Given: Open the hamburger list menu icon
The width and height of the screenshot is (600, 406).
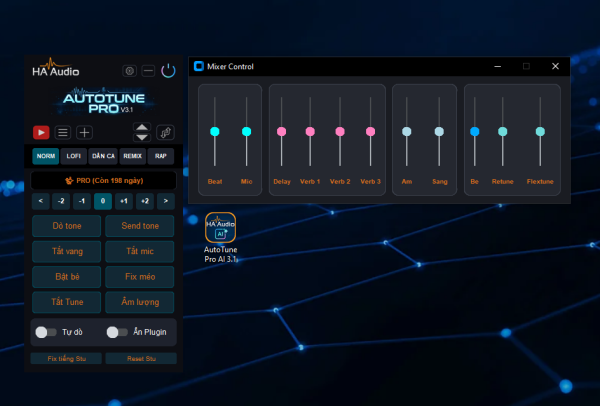Looking at the screenshot, I should [63, 133].
